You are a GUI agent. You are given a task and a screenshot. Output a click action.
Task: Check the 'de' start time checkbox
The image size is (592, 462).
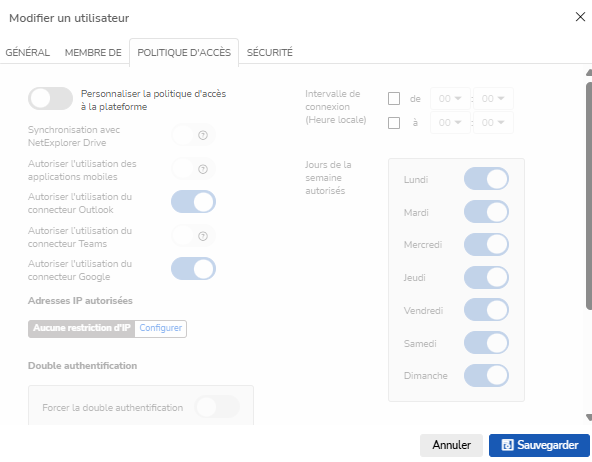(394, 99)
